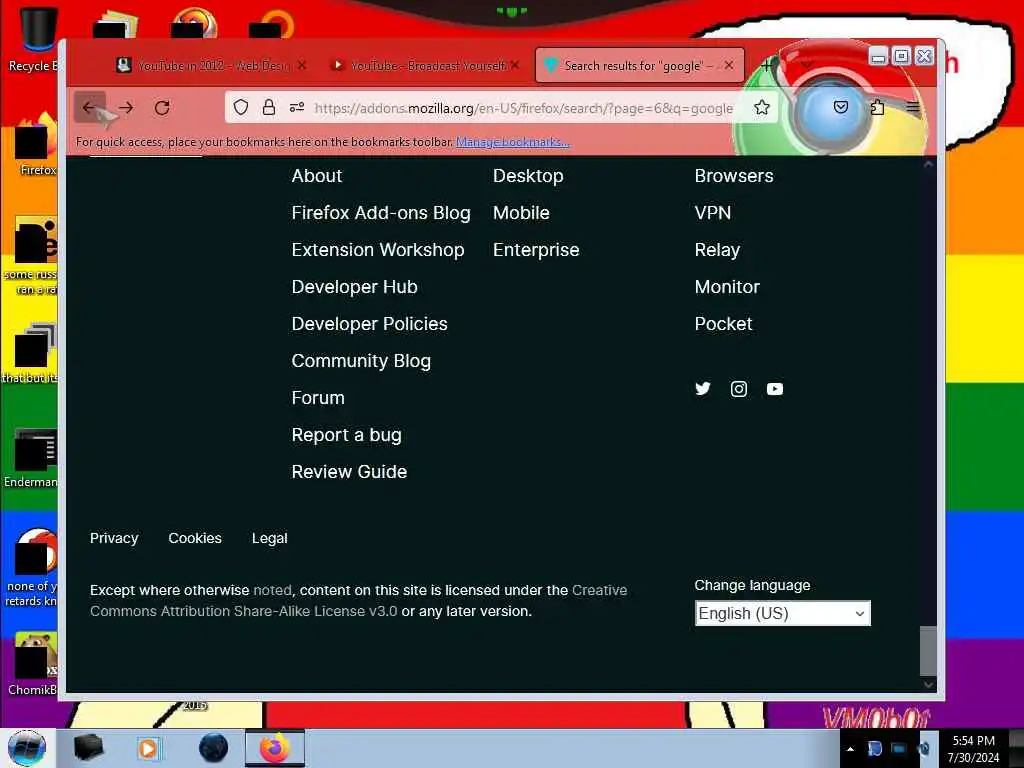This screenshot has height=768, width=1024.
Task: Go back using the browser back arrow
Action: (89, 108)
